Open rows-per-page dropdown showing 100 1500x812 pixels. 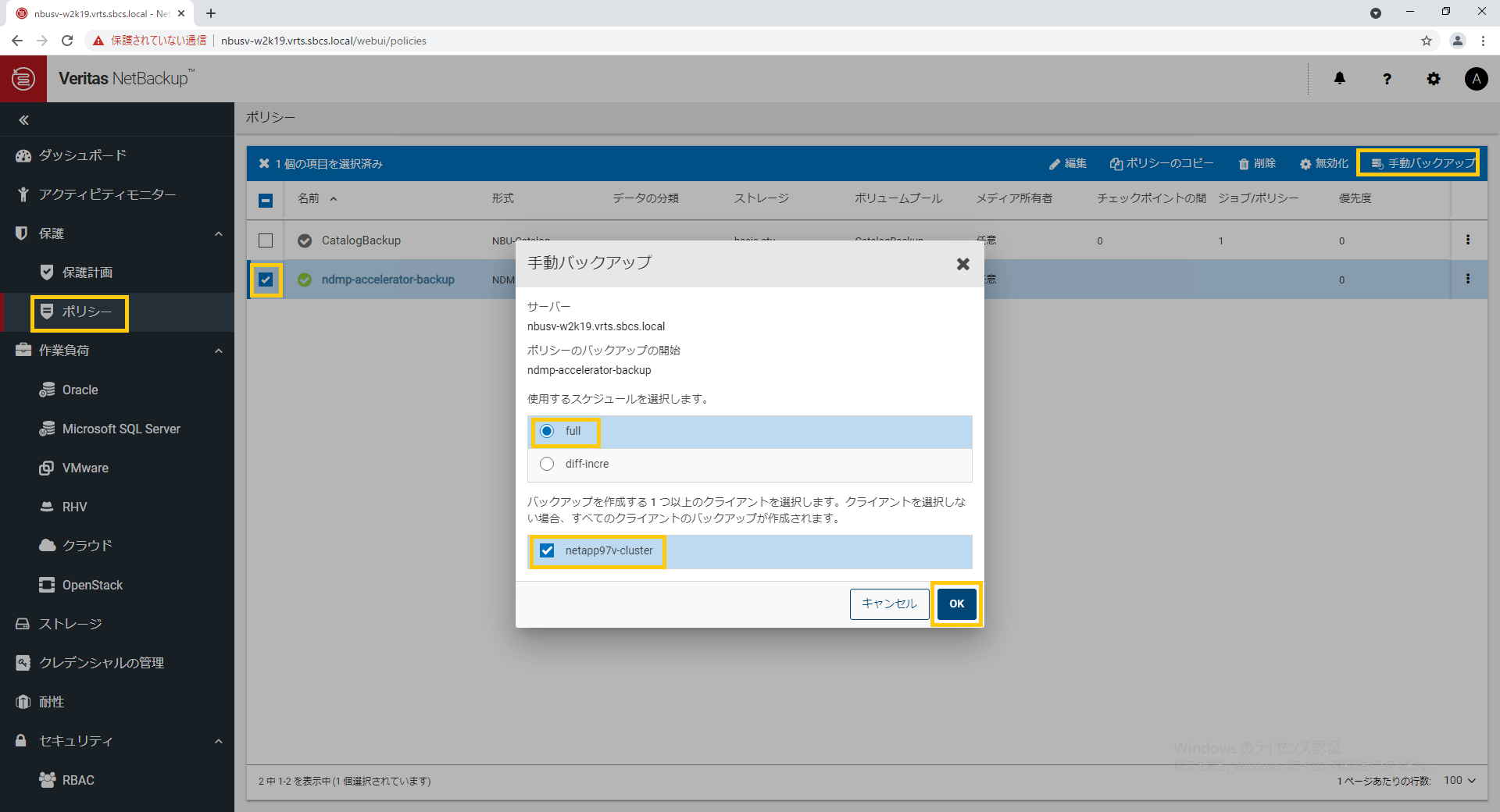(x=1459, y=781)
